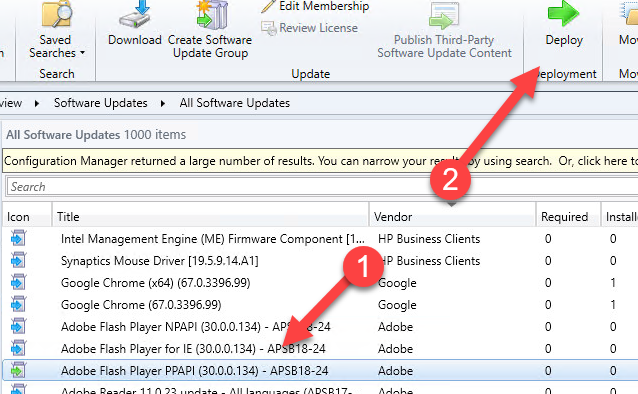Click the Saved Searches folder icon
638x394 pixels.
click(x=57, y=15)
